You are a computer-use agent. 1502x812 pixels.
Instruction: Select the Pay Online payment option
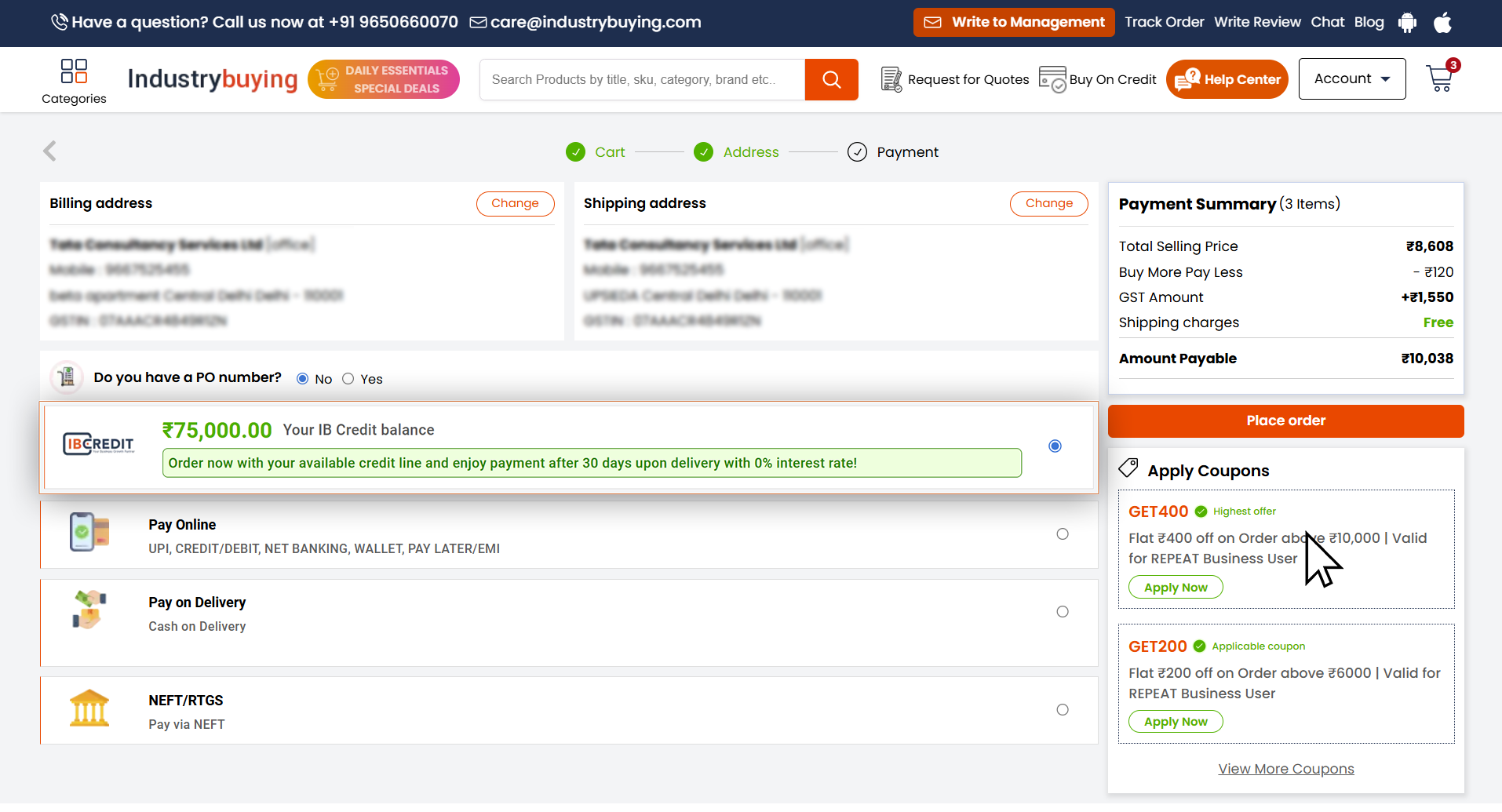[x=1062, y=534]
